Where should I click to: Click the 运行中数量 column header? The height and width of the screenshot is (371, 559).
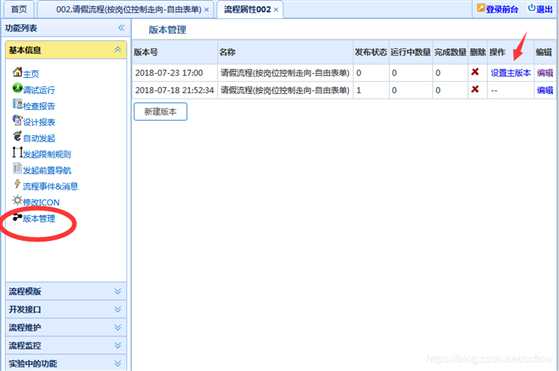(411, 52)
